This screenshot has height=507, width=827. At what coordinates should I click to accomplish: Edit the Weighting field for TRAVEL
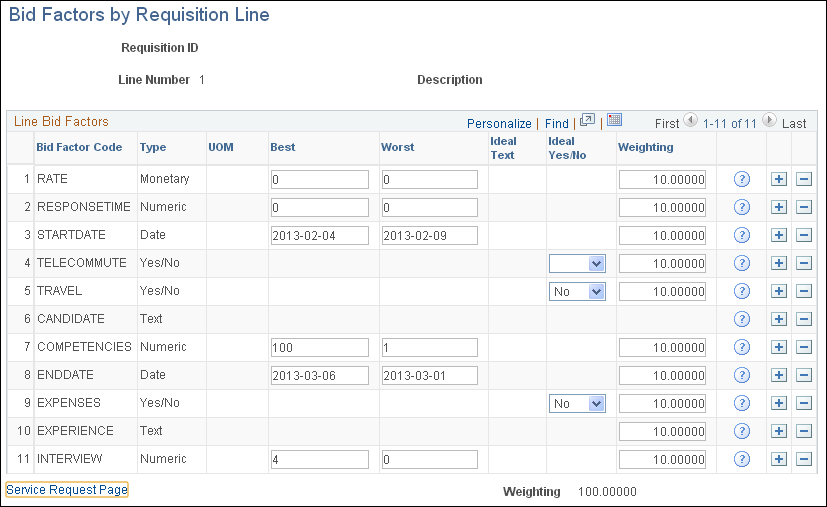(x=662, y=291)
